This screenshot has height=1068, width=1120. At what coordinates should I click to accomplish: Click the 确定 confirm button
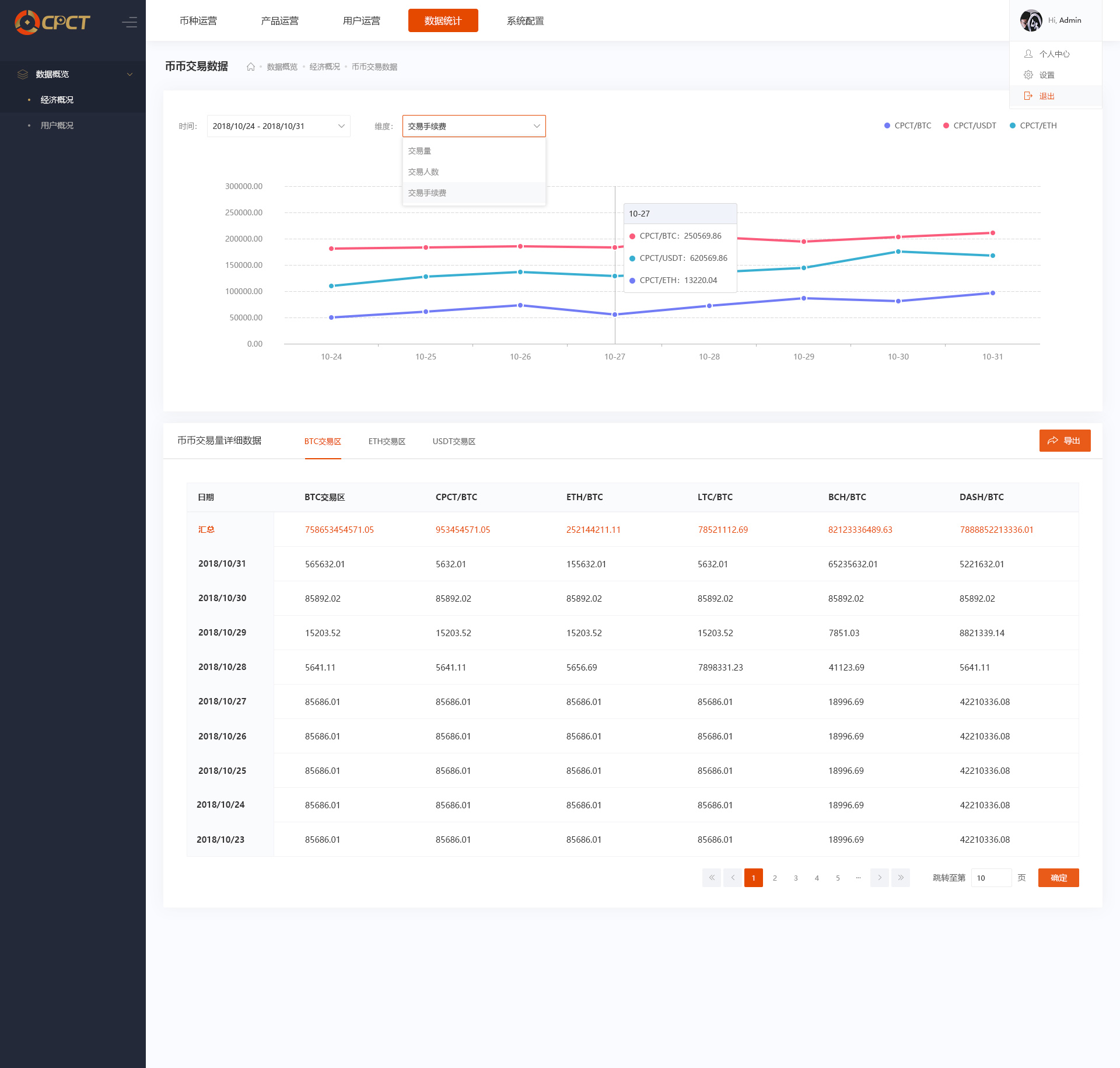1058,878
